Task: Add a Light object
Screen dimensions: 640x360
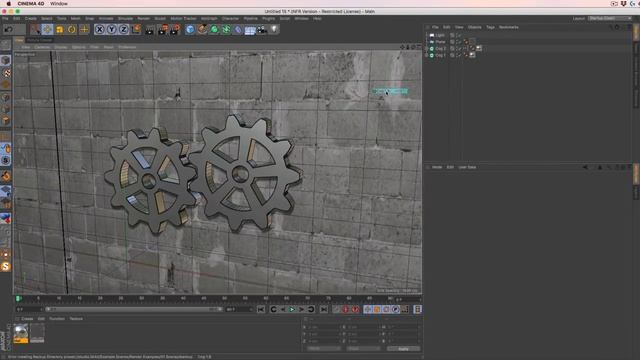Action: [x=274, y=29]
